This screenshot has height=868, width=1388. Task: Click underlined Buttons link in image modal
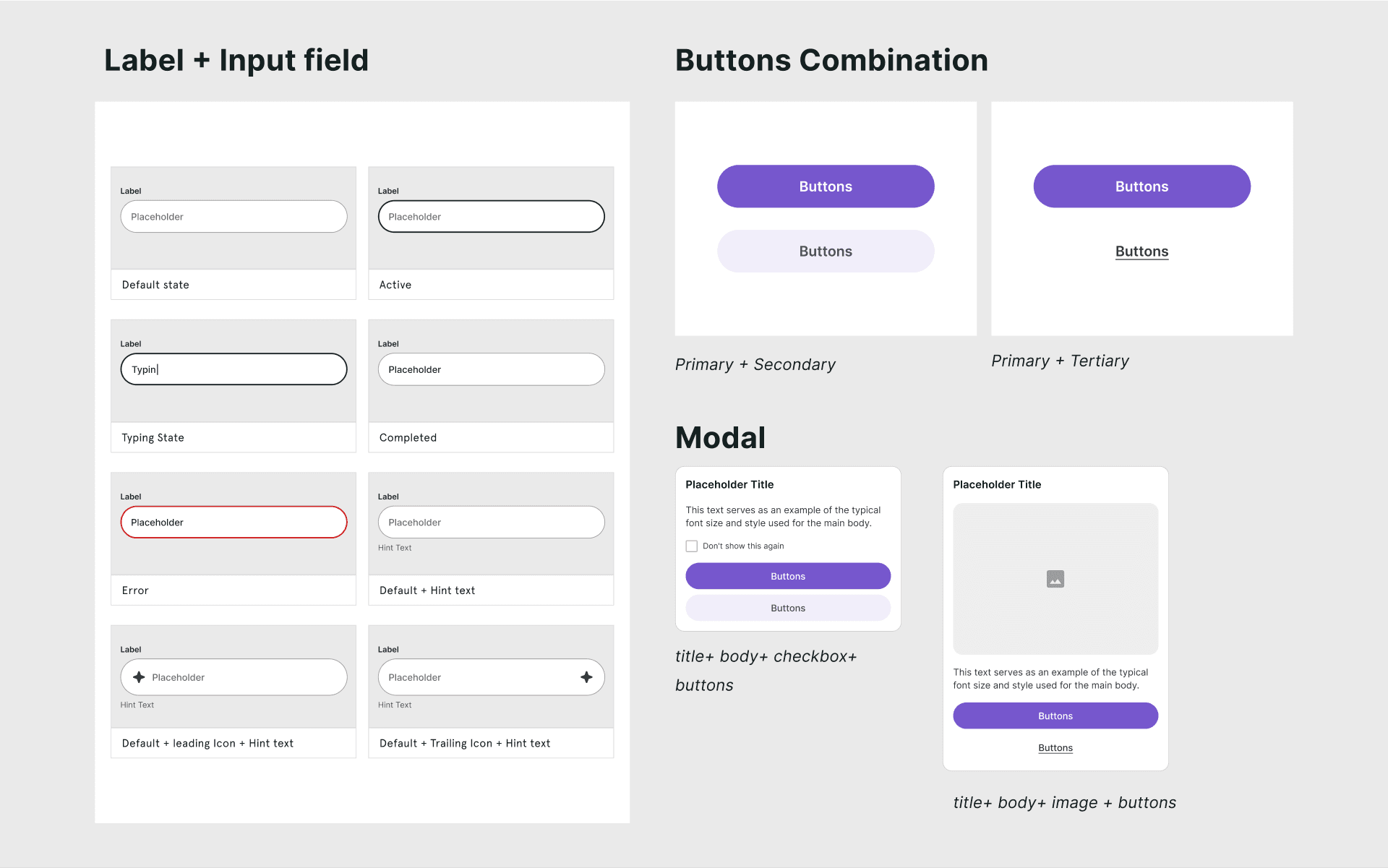point(1055,748)
